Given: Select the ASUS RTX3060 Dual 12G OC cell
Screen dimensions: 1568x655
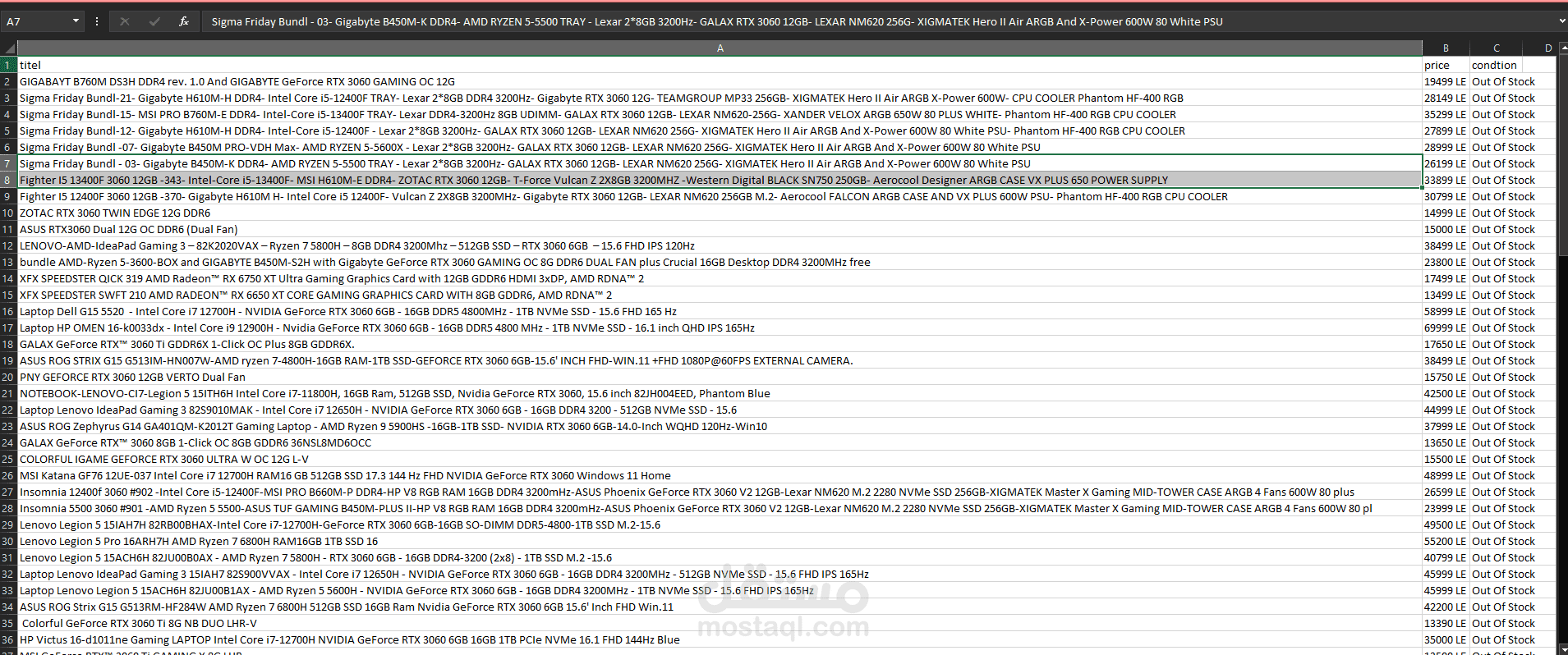Looking at the screenshot, I should pyautogui.click(x=720, y=229).
